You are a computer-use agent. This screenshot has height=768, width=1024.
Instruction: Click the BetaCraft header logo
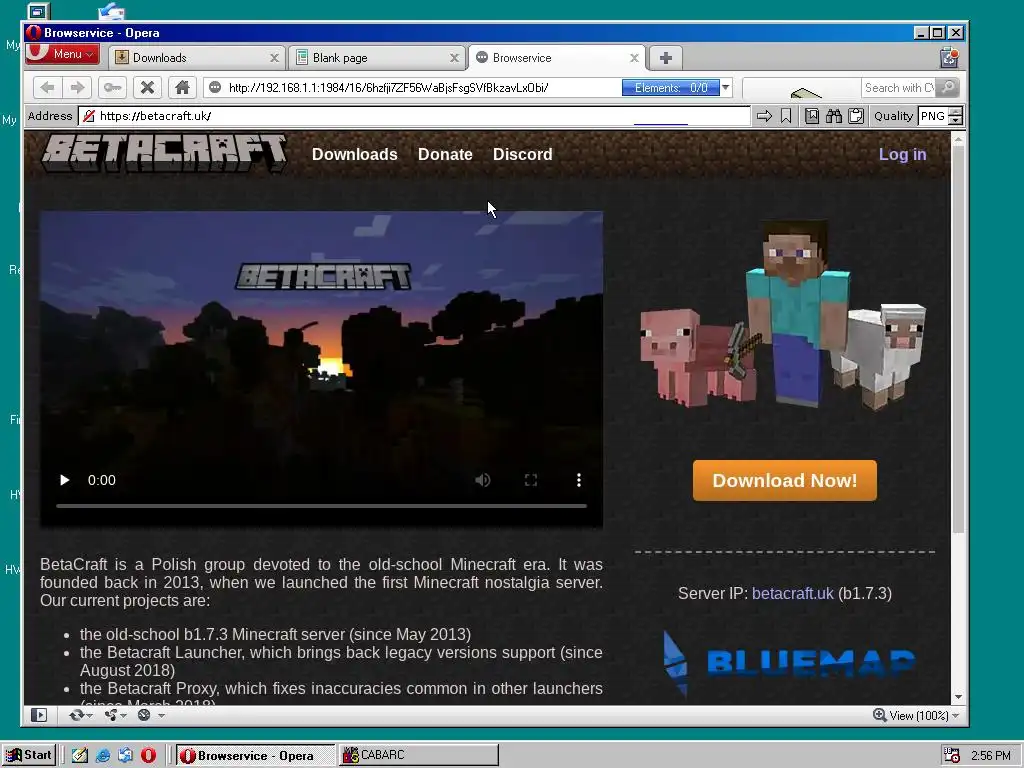164,153
